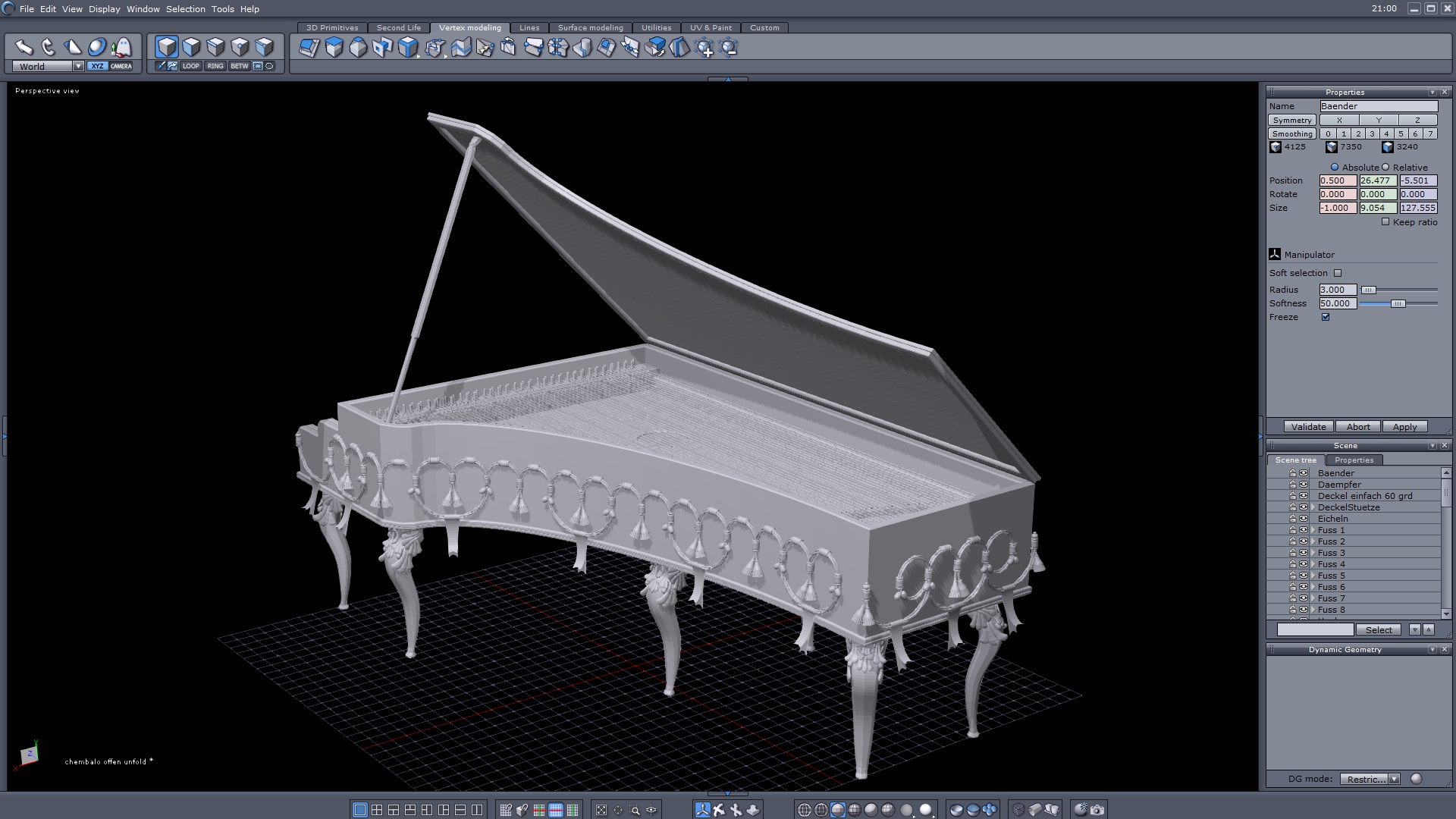This screenshot has width=1456, height=819.
Task: Select the smooth shaded sphere display icon
Action: [871, 810]
